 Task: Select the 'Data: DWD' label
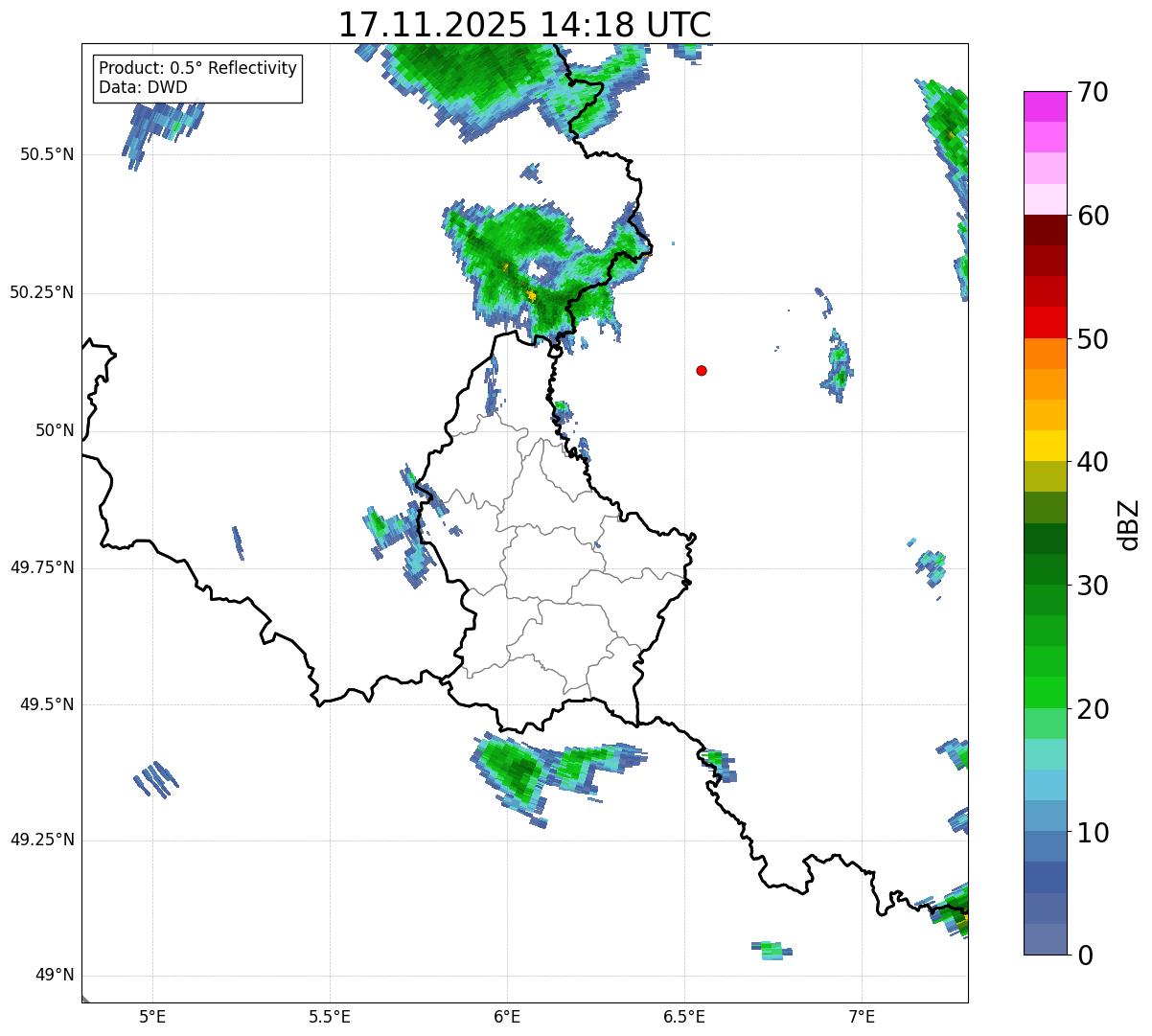pyautogui.click(x=143, y=87)
